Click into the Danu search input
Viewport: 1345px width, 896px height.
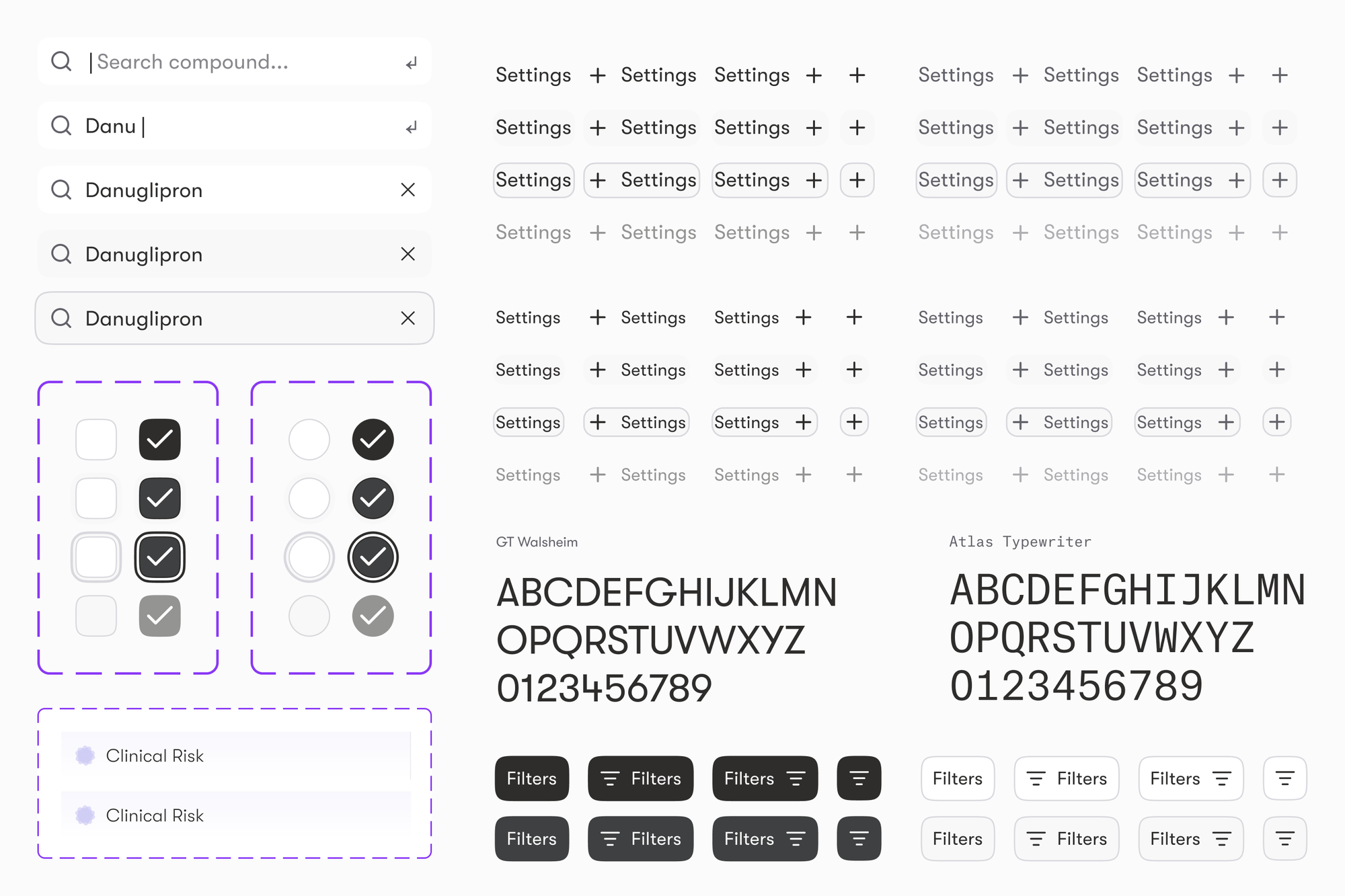(235, 126)
